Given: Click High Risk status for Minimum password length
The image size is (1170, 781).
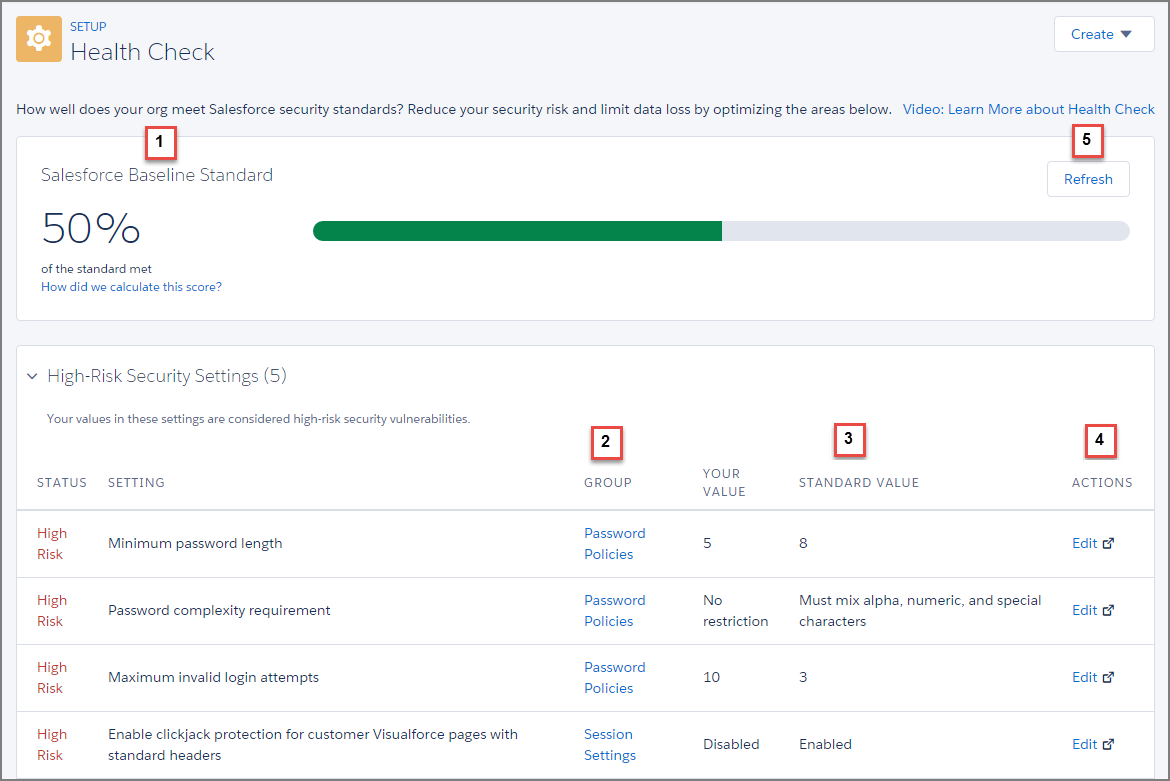Looking at the screenshot, I should click(52, 544).
